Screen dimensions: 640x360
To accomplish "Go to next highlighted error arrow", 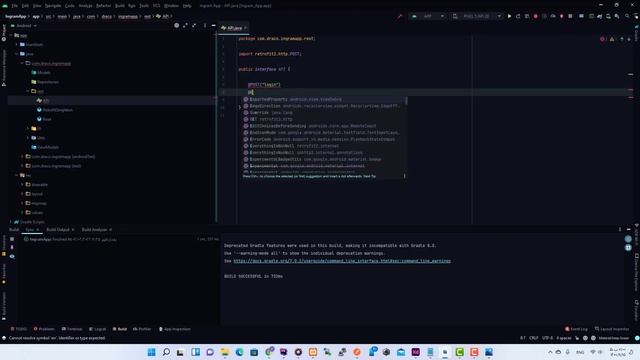I will pyautogui.click(x=629, y=39).
